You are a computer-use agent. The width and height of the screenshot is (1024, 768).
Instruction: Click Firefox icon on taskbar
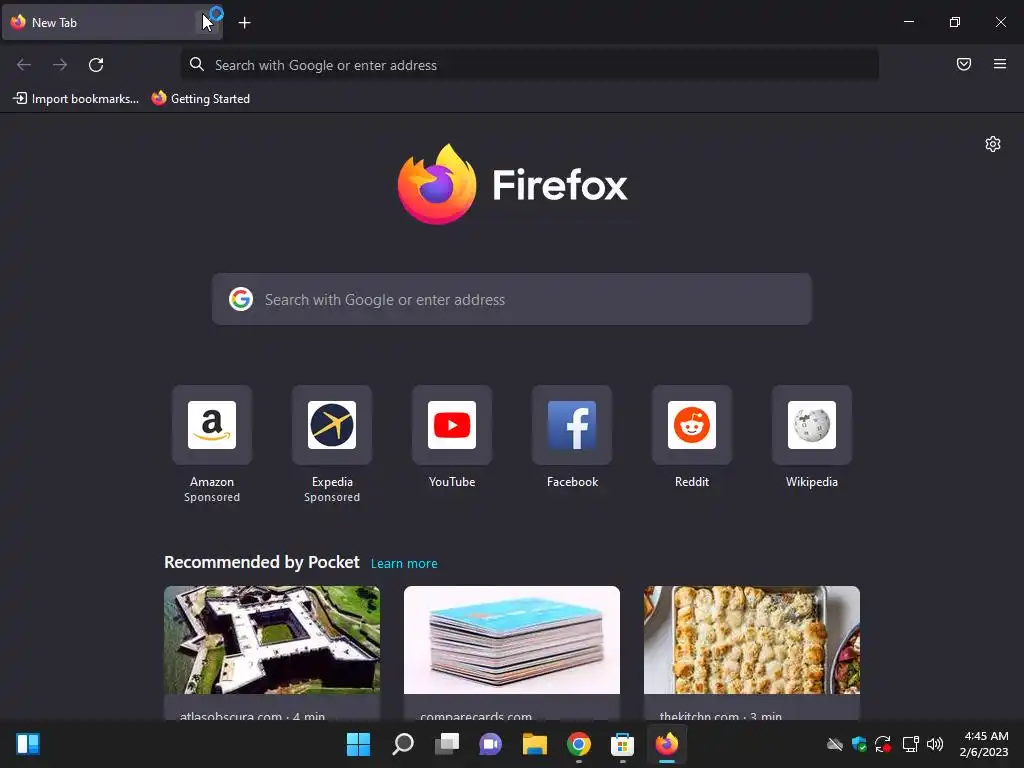pyautogui.click(x=667, y=744)
